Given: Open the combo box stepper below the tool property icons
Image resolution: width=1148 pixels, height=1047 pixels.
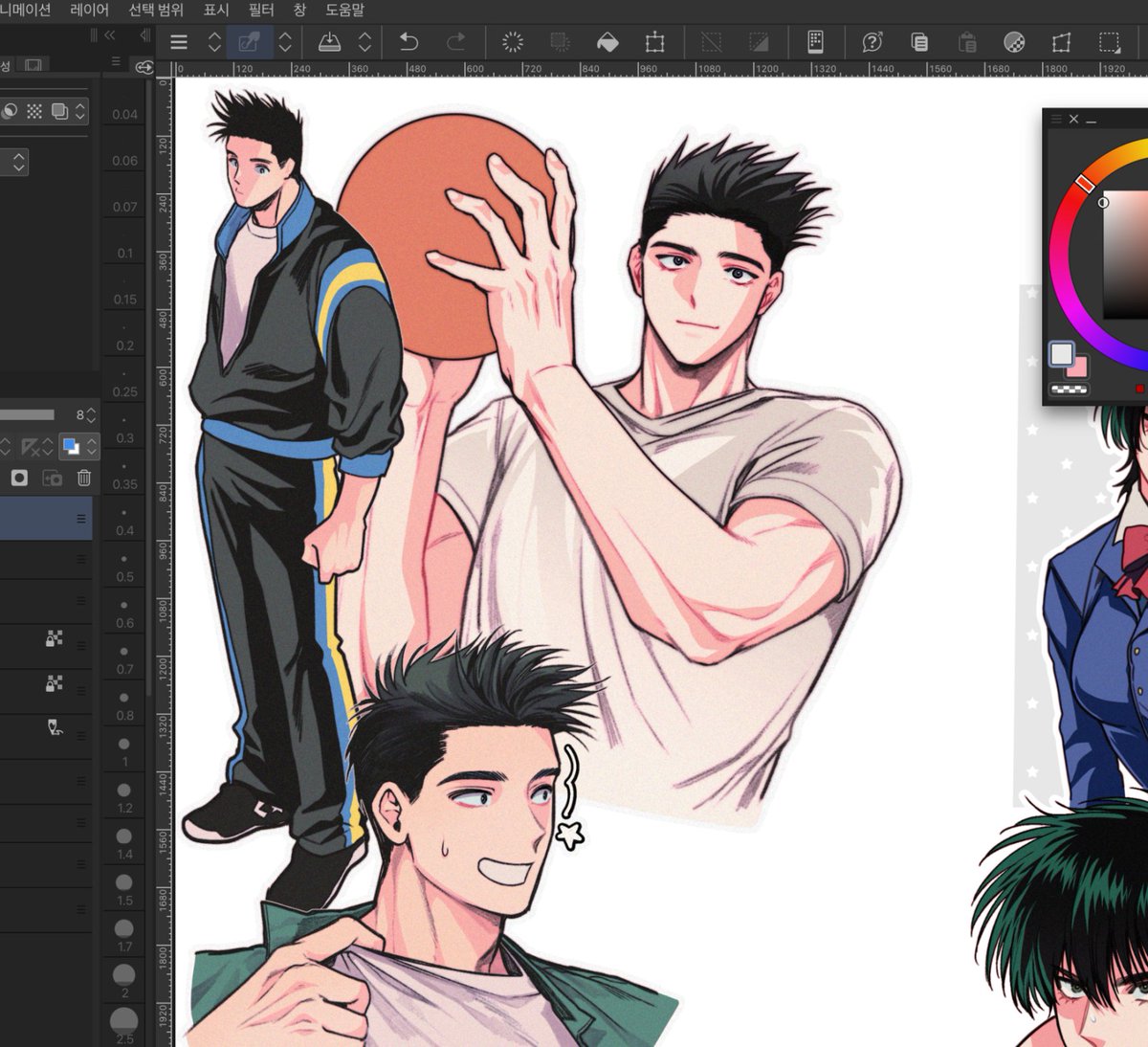Looking at the screenshot, I should [17, 162].
